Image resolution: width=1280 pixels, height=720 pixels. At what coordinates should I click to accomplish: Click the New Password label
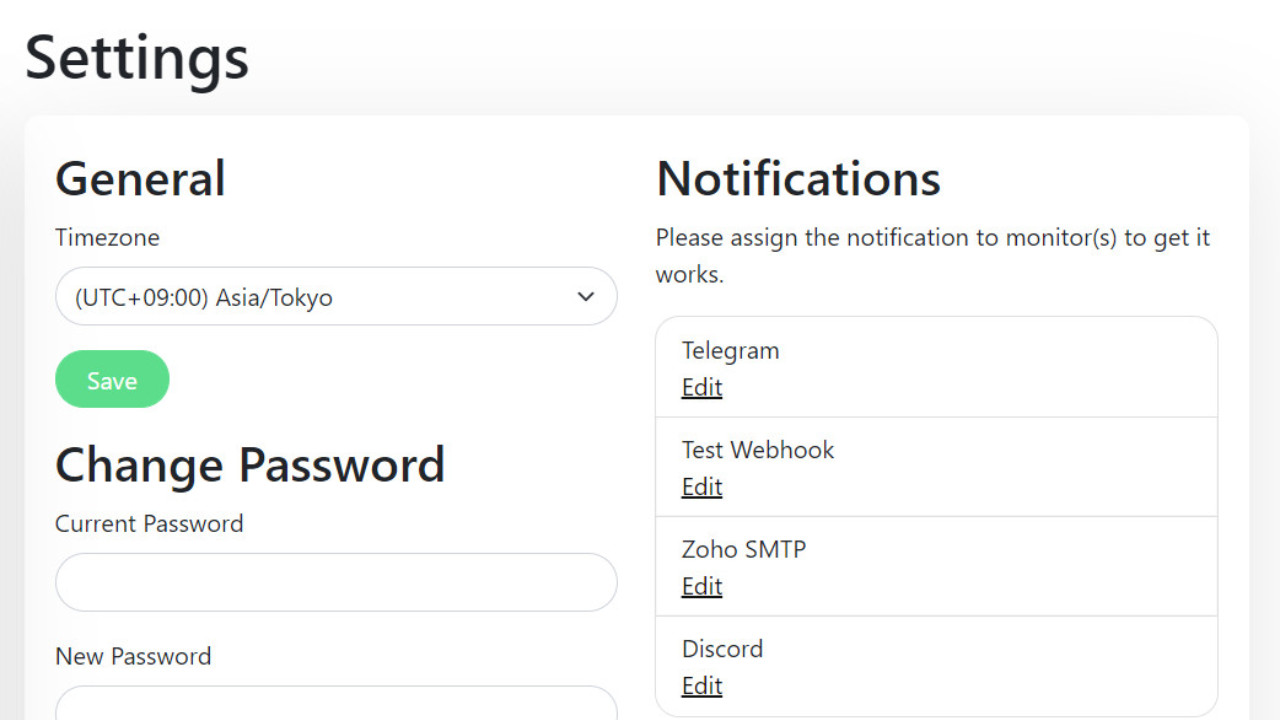pos(133,657)
